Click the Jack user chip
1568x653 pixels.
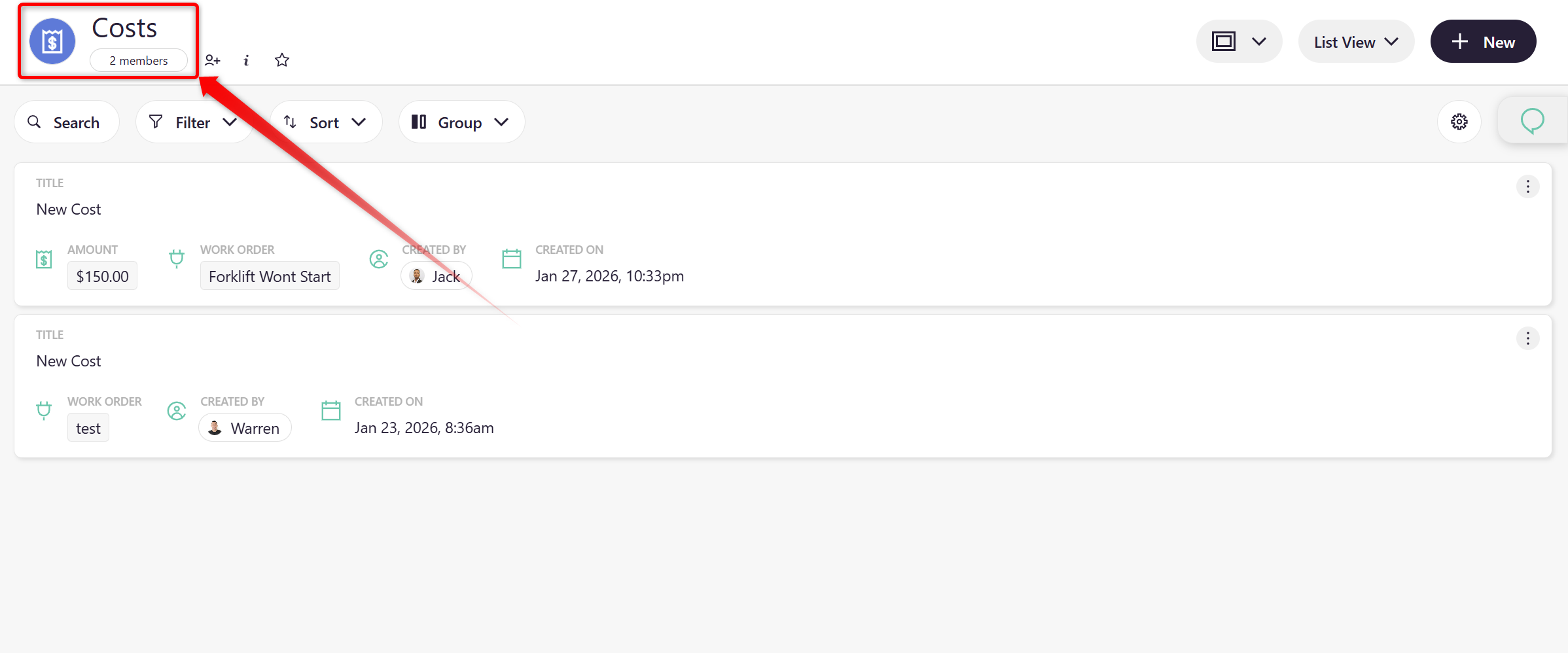tap(436, 277)
